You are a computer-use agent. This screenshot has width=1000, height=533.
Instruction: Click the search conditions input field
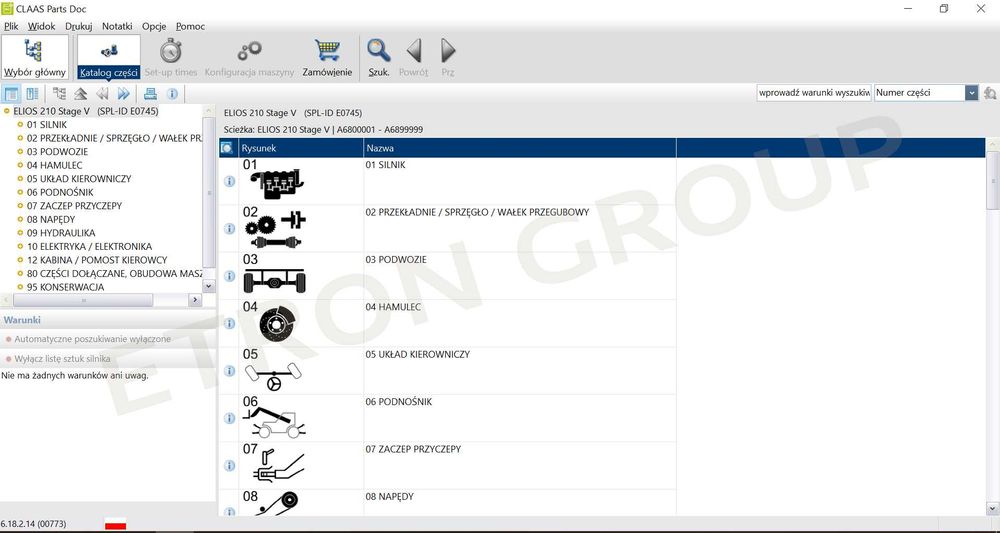[814, 93]
